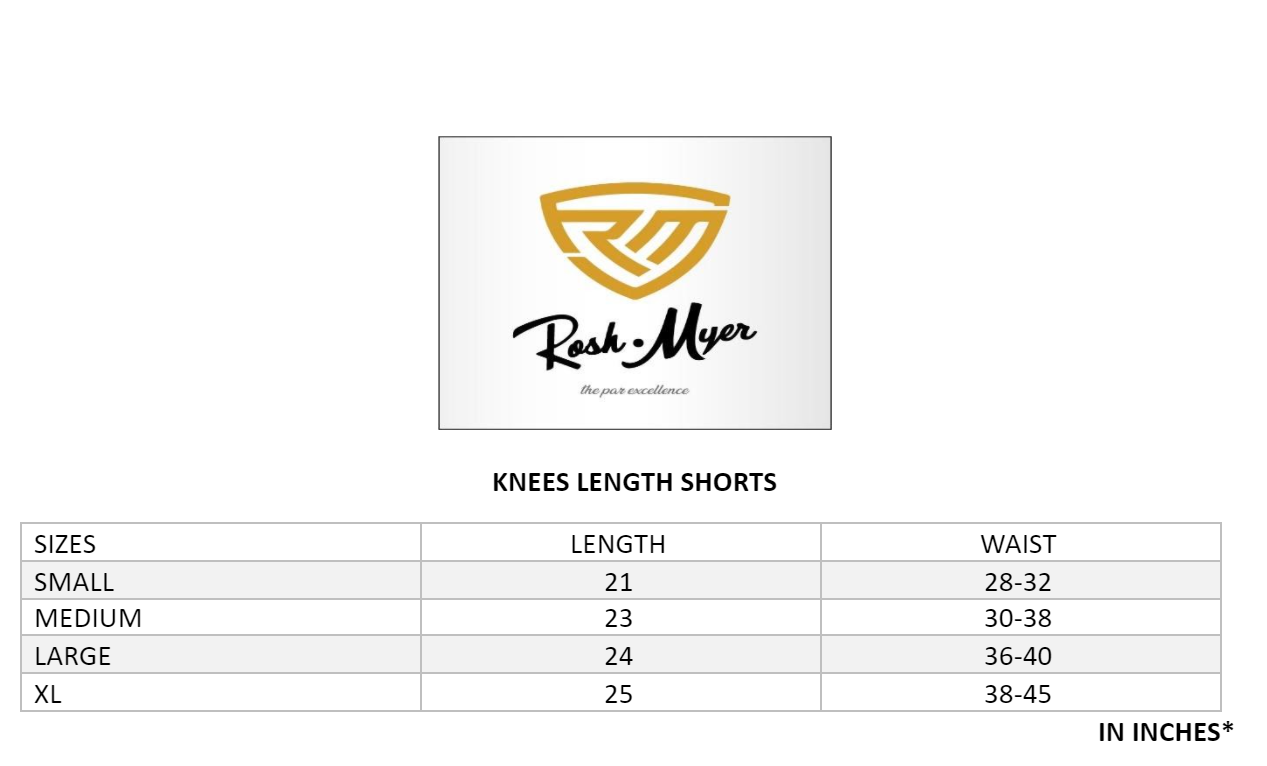Click the length value 23 cell
Viewport: 1267px width, 766px height.
[x=620, y=618]
